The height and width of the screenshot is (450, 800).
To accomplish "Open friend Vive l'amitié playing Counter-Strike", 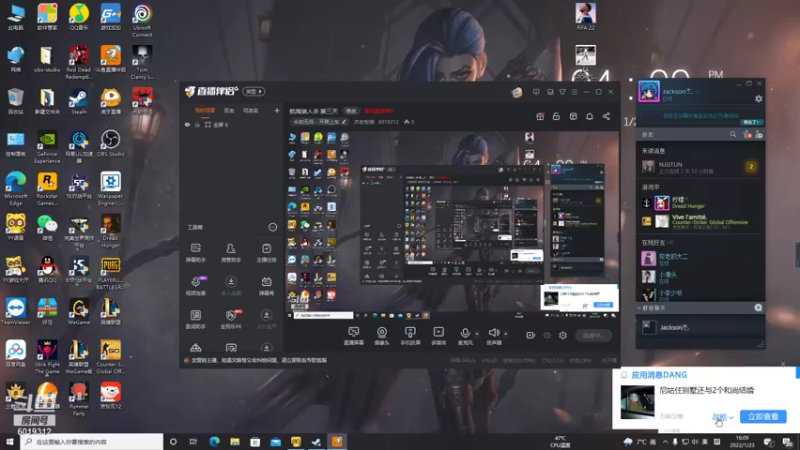I will point(700,221).
